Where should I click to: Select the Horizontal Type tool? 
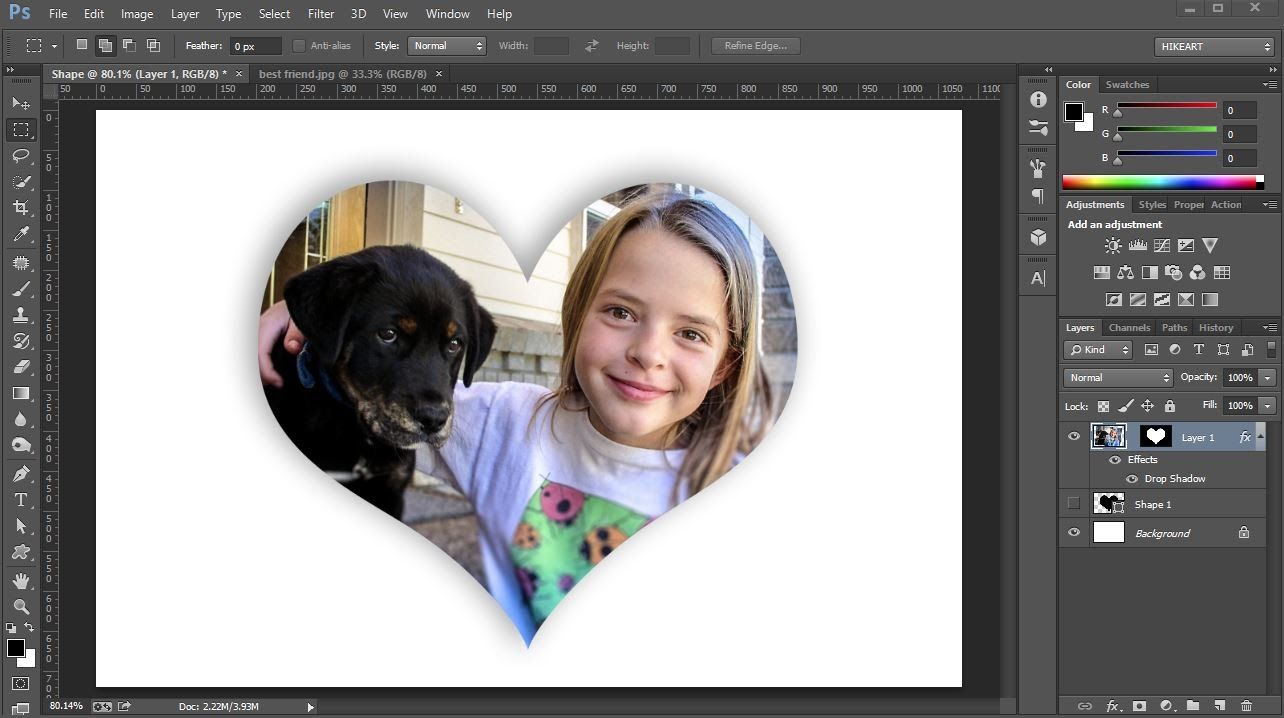pyautogui.click(x=22, y=499)
